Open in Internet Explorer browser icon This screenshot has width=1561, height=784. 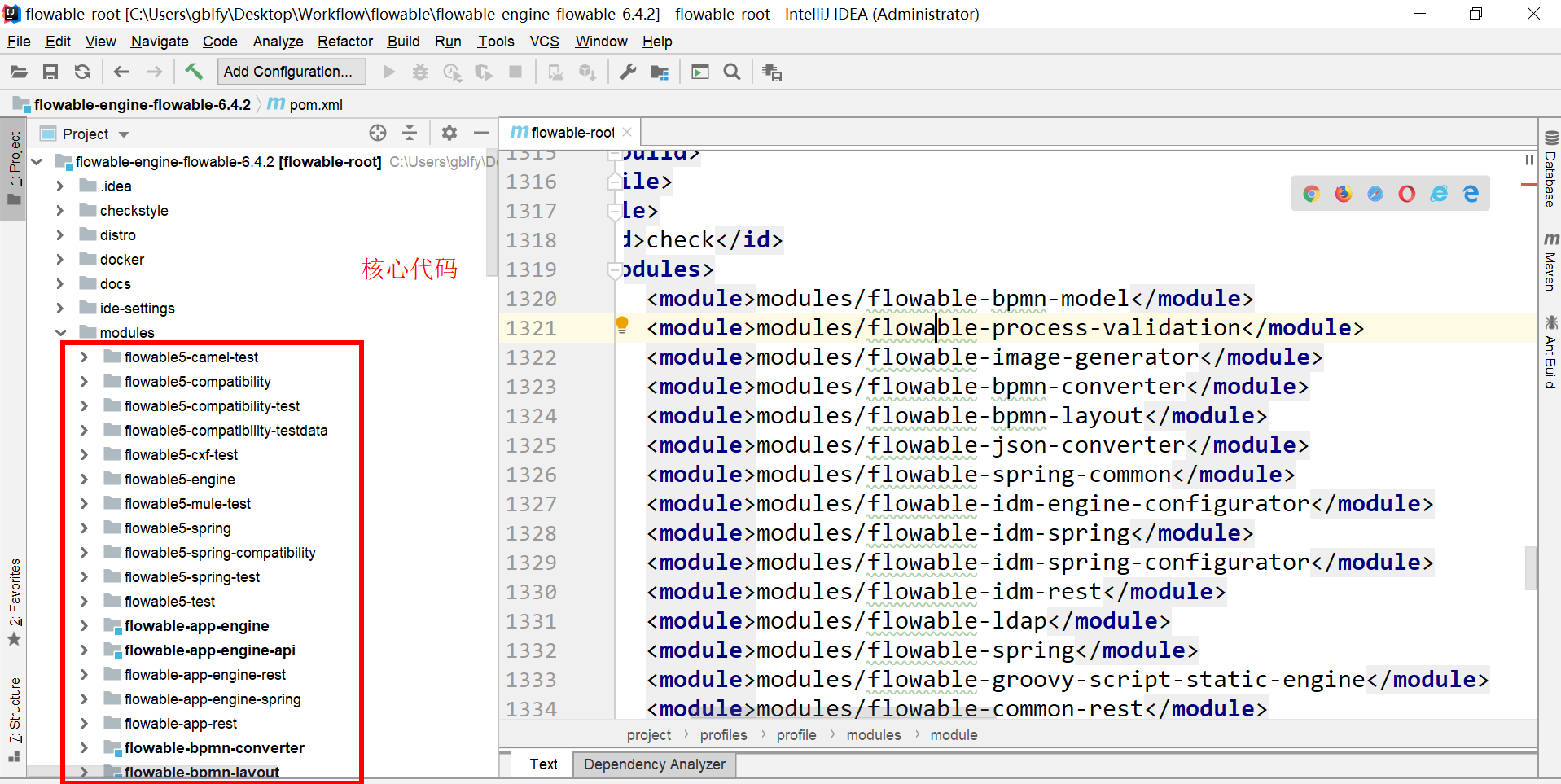pyautogui.click(x=1440, y=194)
